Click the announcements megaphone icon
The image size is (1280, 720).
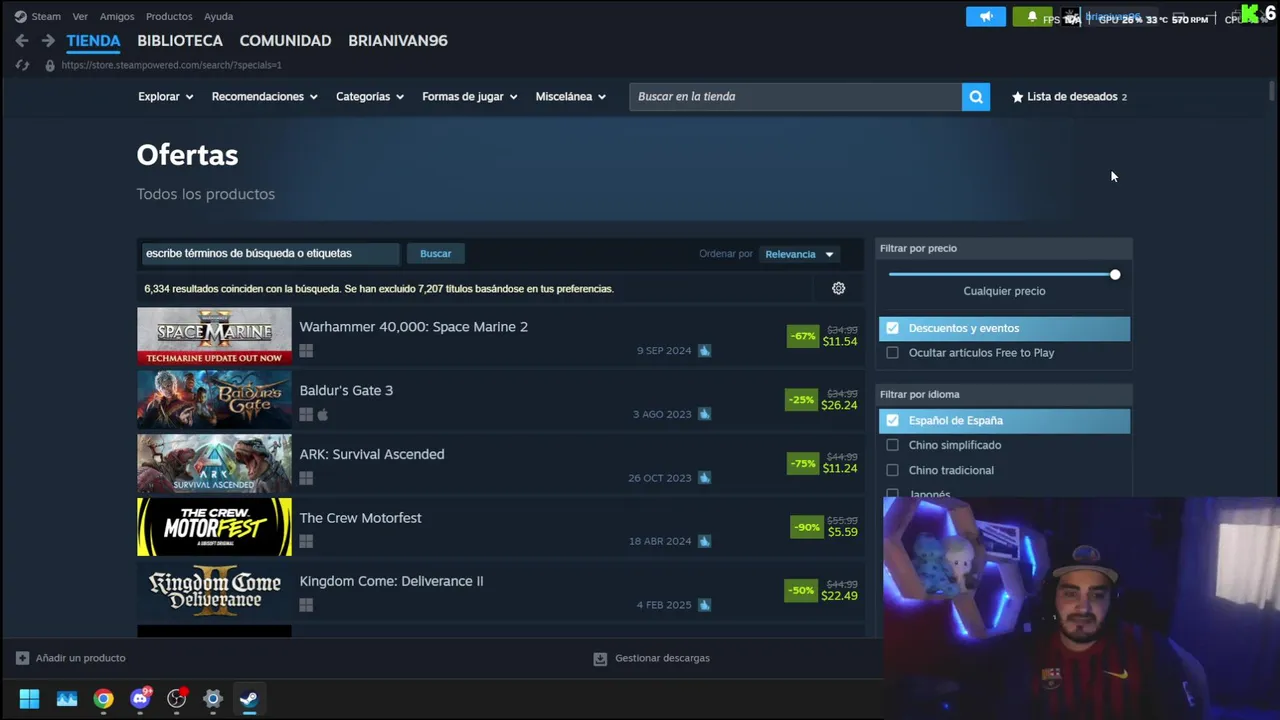pos(986,17)
